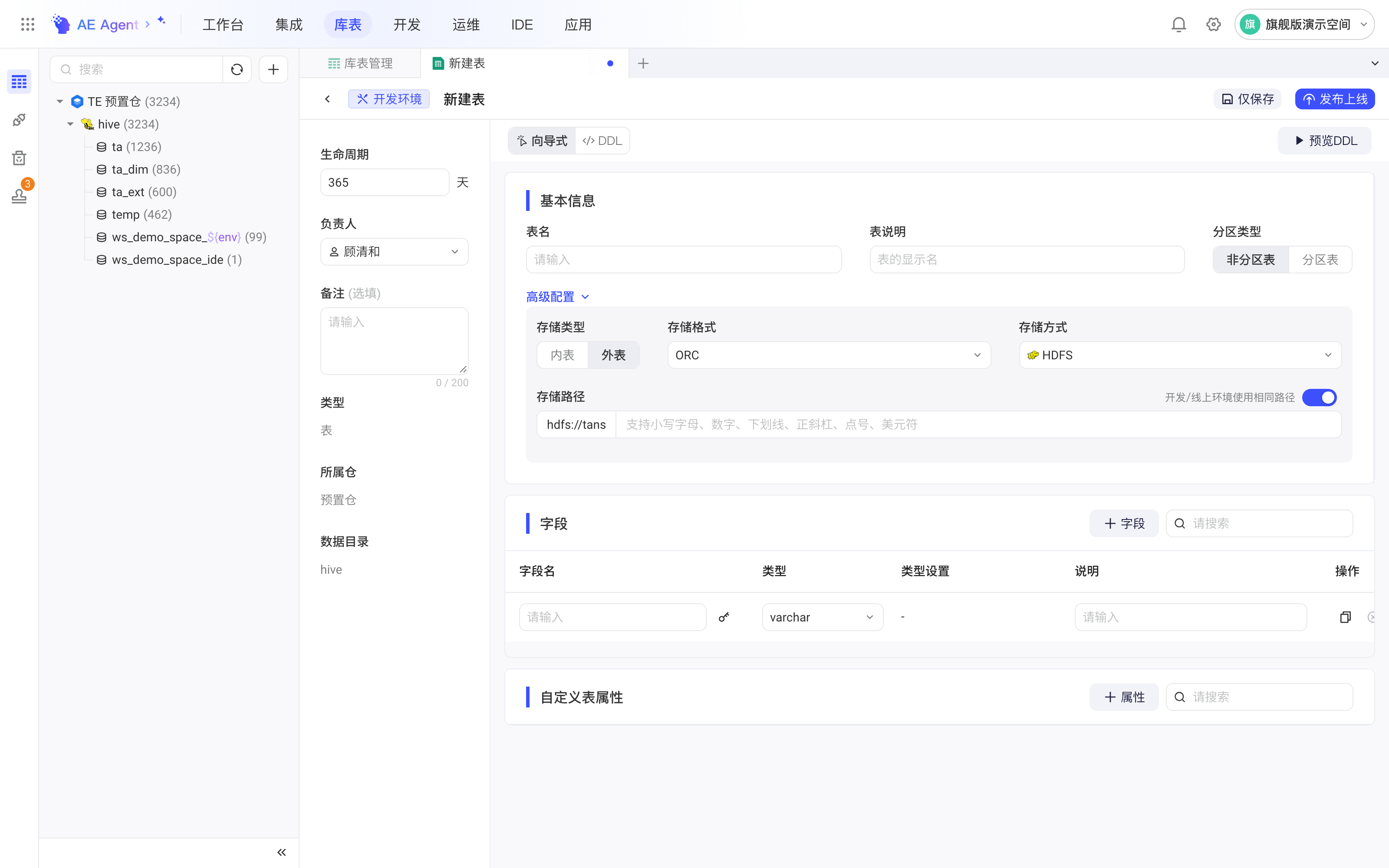Open the 旗舰版演示空间 workspace dropdown

coord(1305,24)
